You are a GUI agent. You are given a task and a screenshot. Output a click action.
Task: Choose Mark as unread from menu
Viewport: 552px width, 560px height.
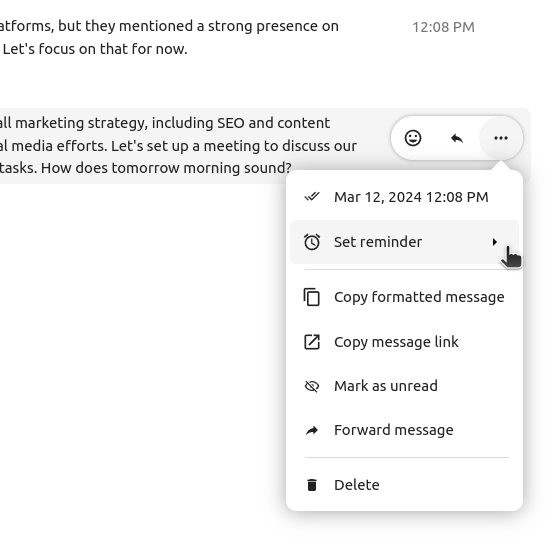(x=404, y=386)
